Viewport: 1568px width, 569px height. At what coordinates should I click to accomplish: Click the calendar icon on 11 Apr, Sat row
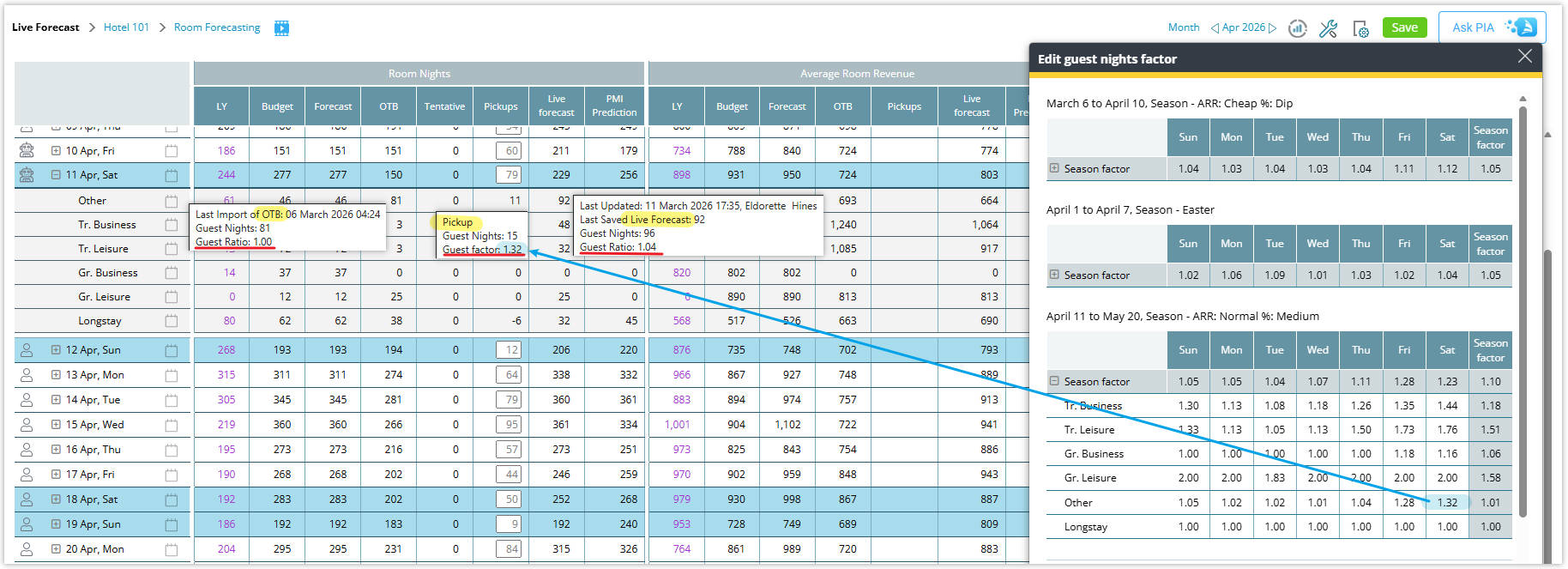pos(172,175)
